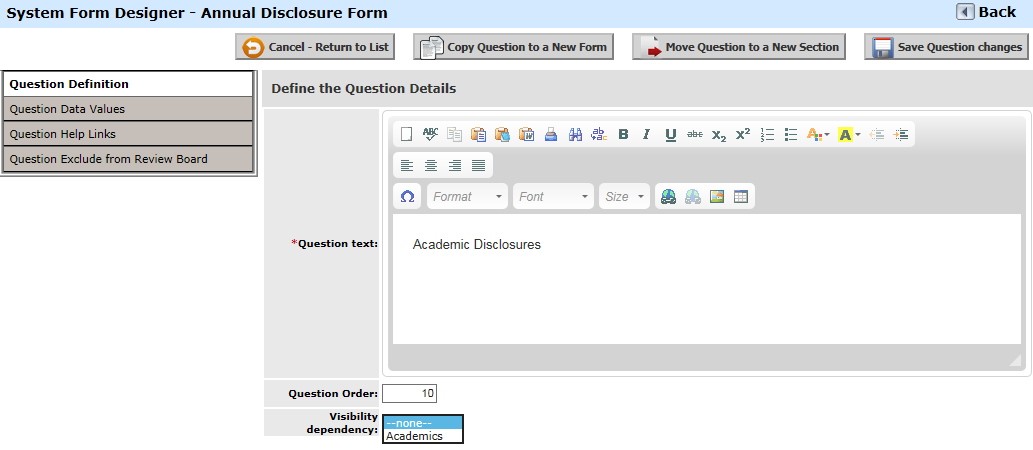
Task: Select Academics in Visibility dependency list
Action: pos(423,436)
